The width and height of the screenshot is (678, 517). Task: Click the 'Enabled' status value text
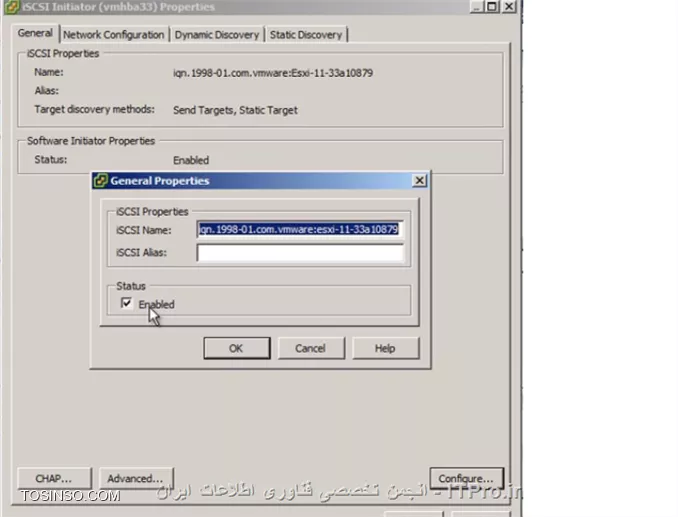pos(191,160)
